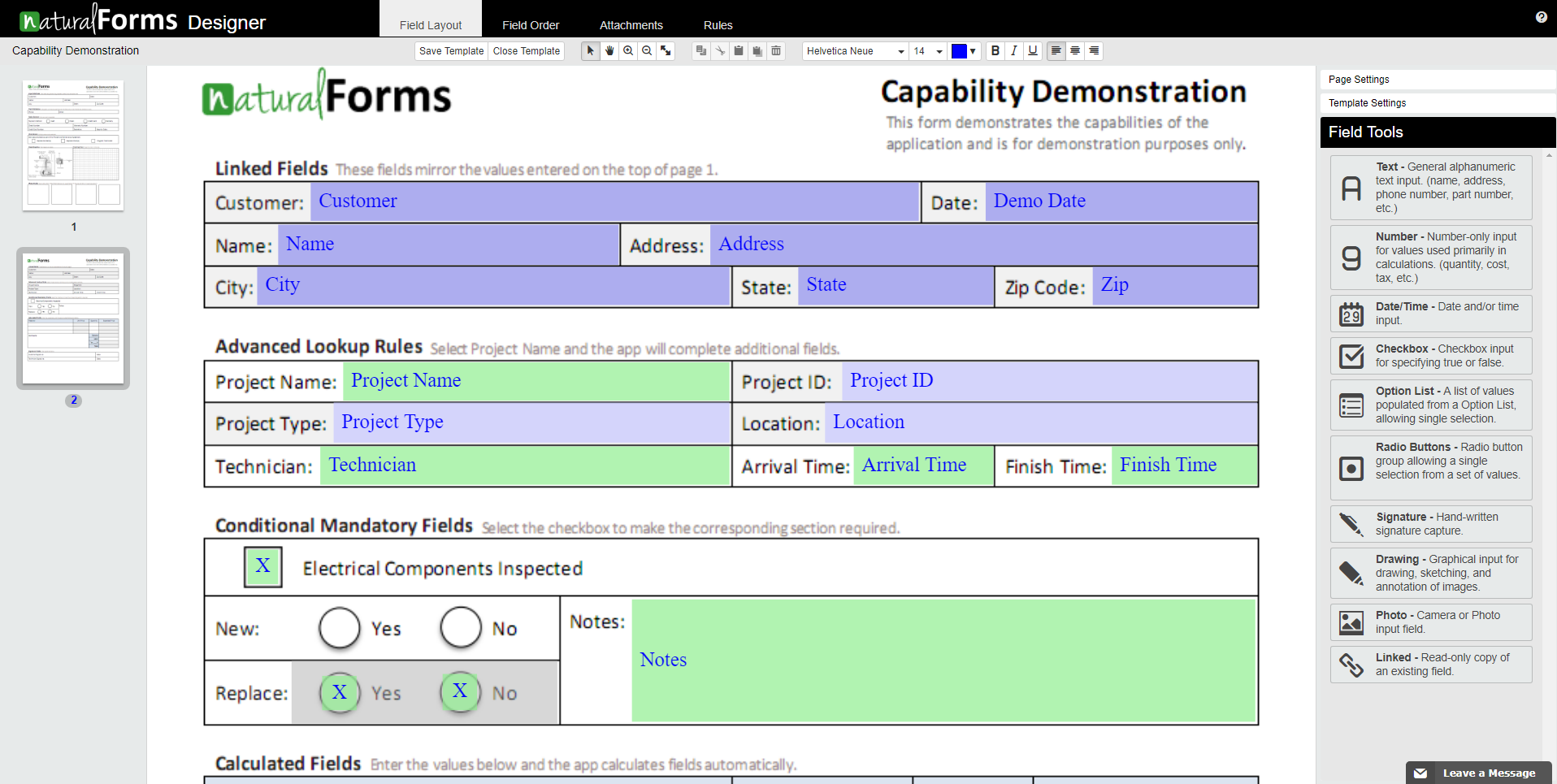The width and height of the screenshot is (1557, 784).
Task: Pick the Radio Buttons field tool
Action: pyautogui.click(x=1431, y=468)
